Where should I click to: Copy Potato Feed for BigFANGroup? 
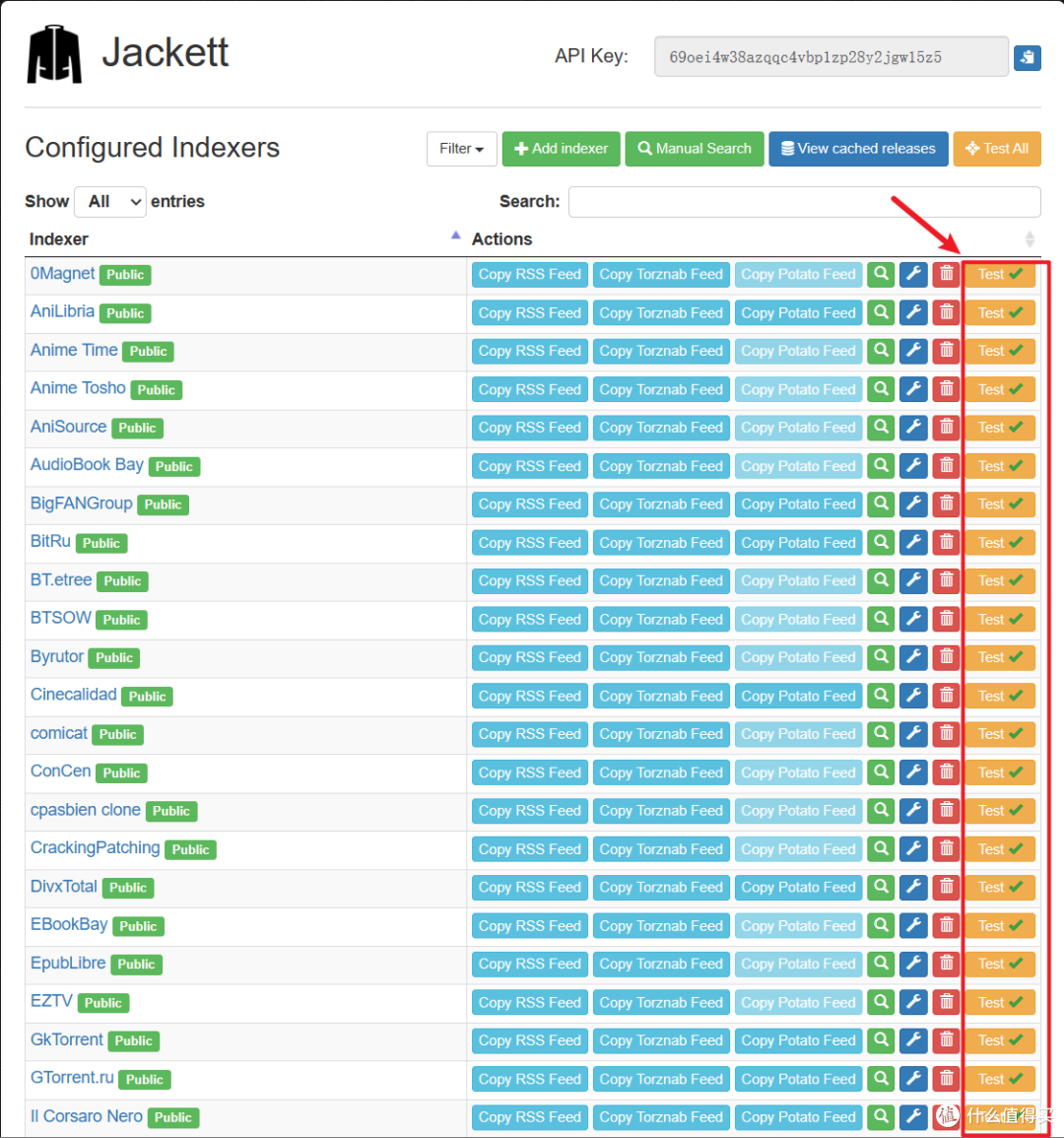point(798,503)
